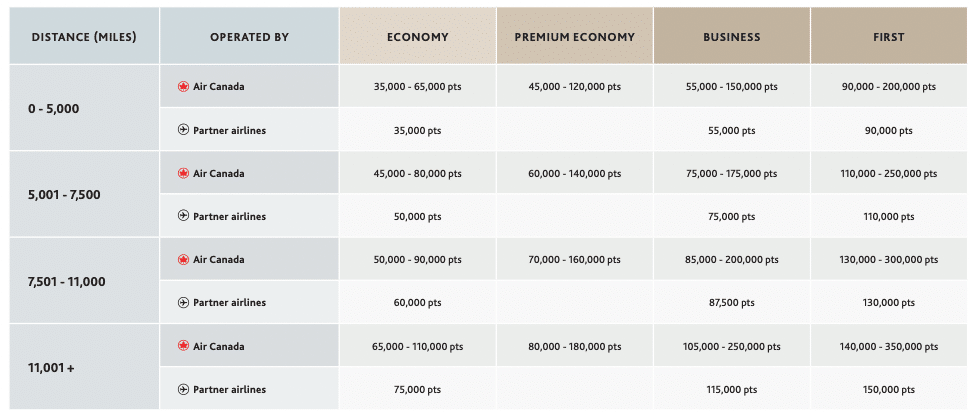The width and height of the screenshot is (975, 413).
Task: Select the 0 - 5,000 distance row label
Action: (x=55, y=108)
